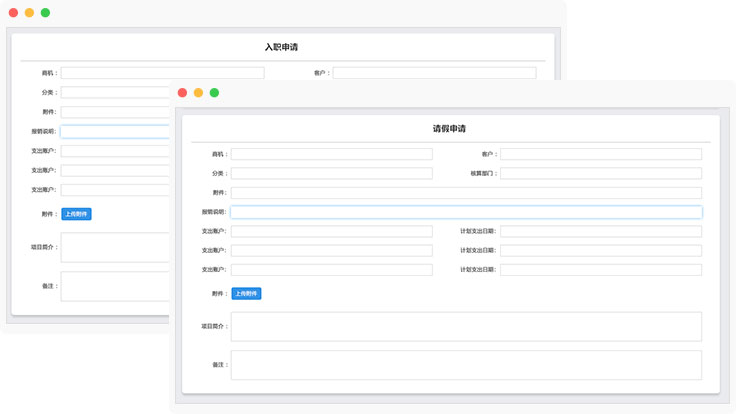Click the 商机 field in 入职申请 form
736x414 pixels.
click(162, 73)
